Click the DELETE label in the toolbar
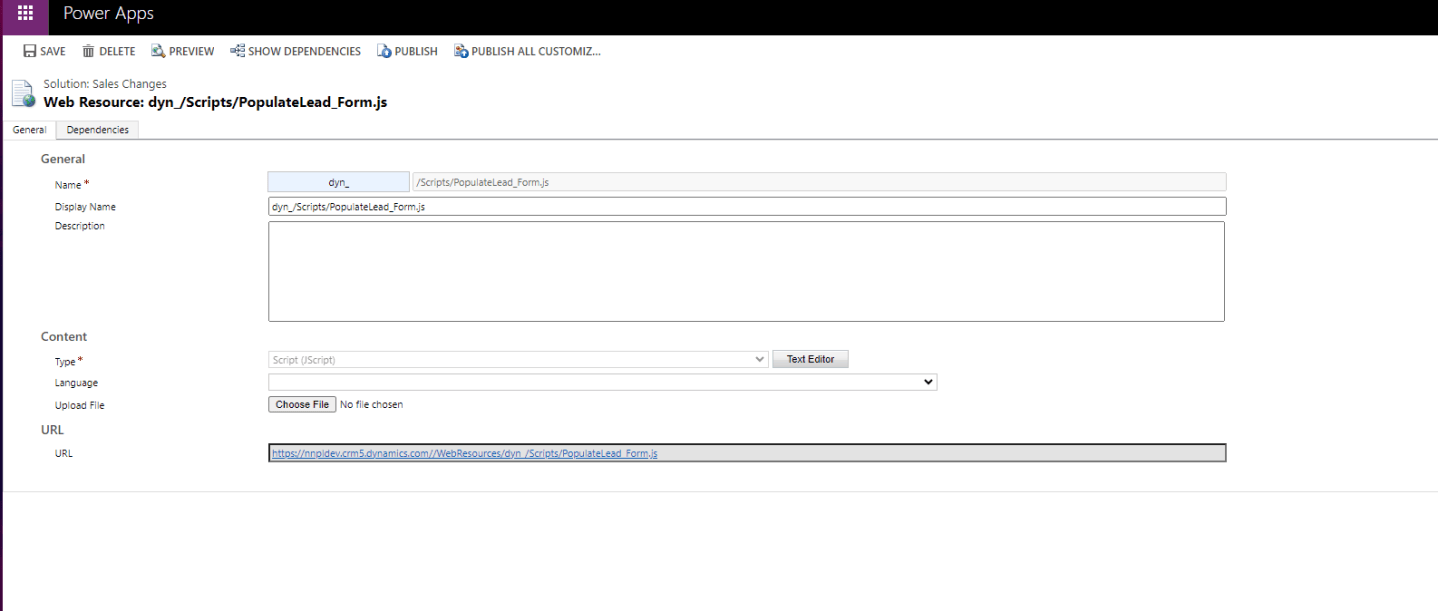 click(x=117, y=51)
